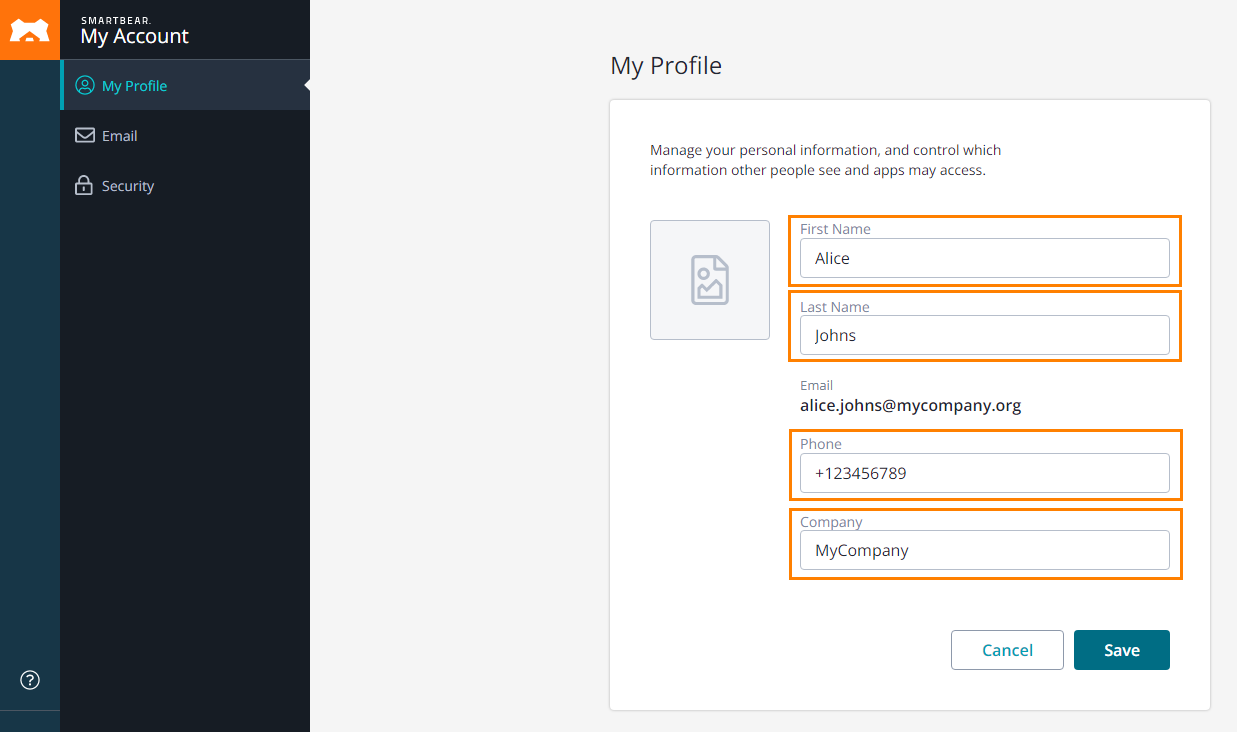Switch to the Email section
The height and width of the screenshot is (732, 1238).
point(117,135)
